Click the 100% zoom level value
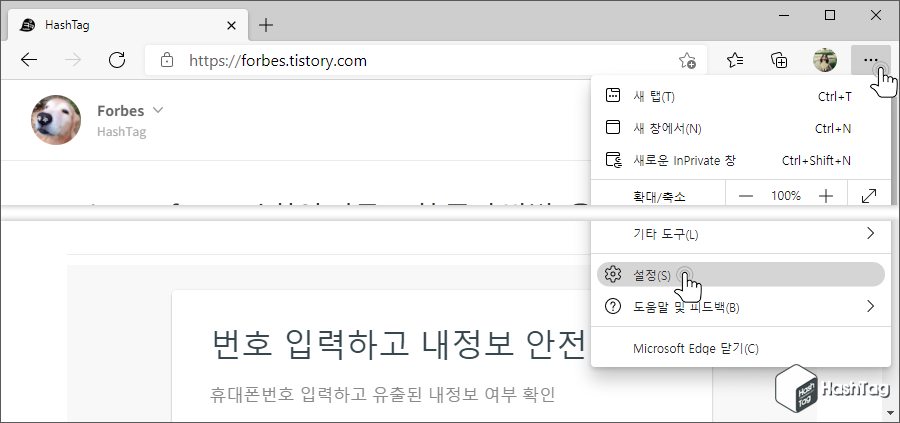This screenshot has width=900, height=423. (x=786, y=196)
